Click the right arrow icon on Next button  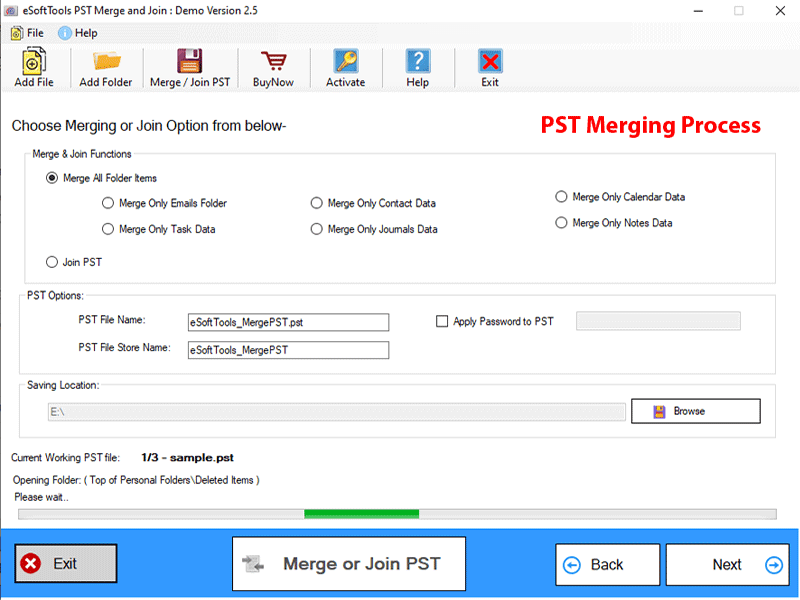(x=774, y=565)
